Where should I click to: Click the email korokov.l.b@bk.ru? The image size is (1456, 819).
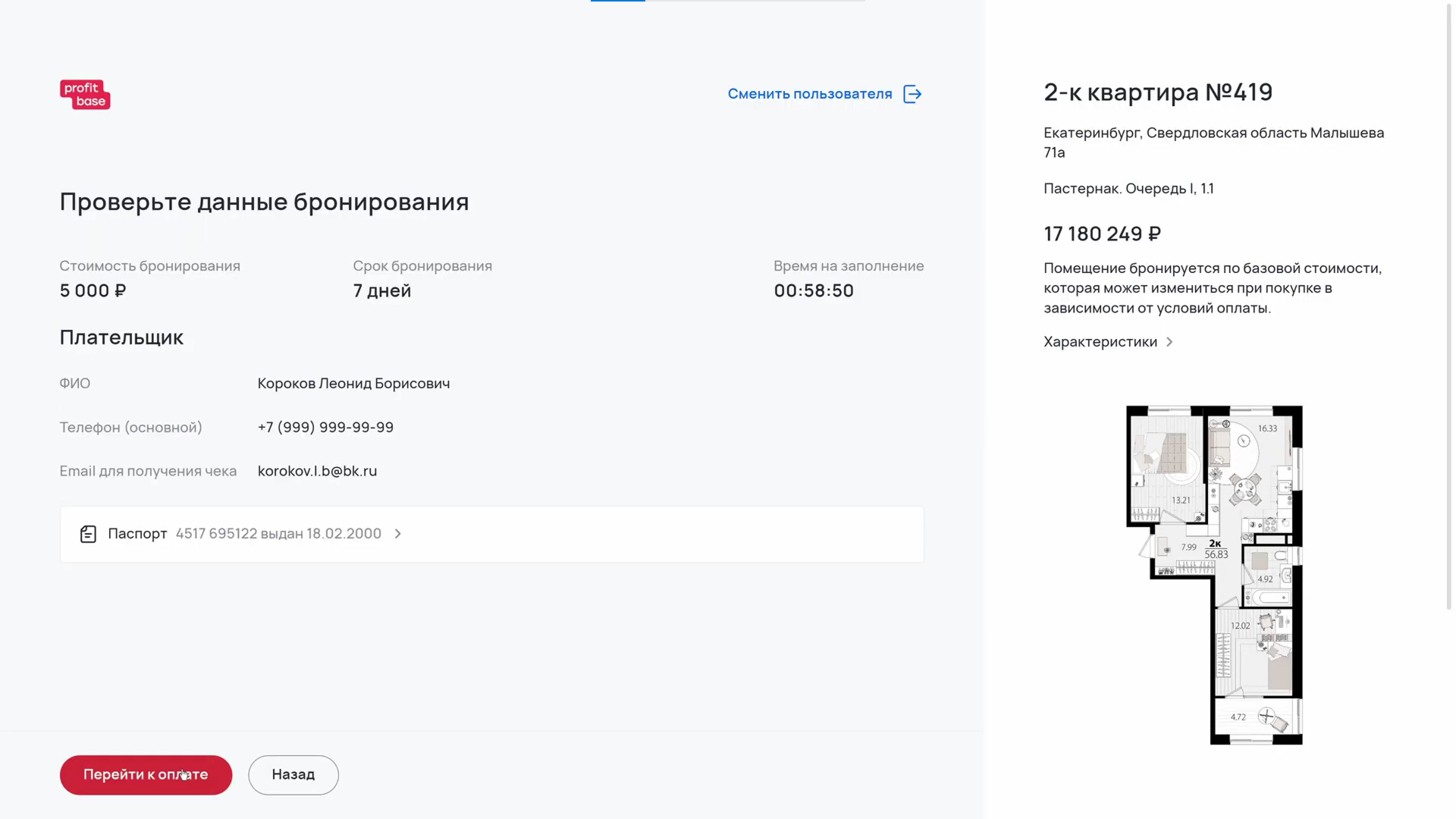pyautogui.click(x=317, y=471)
